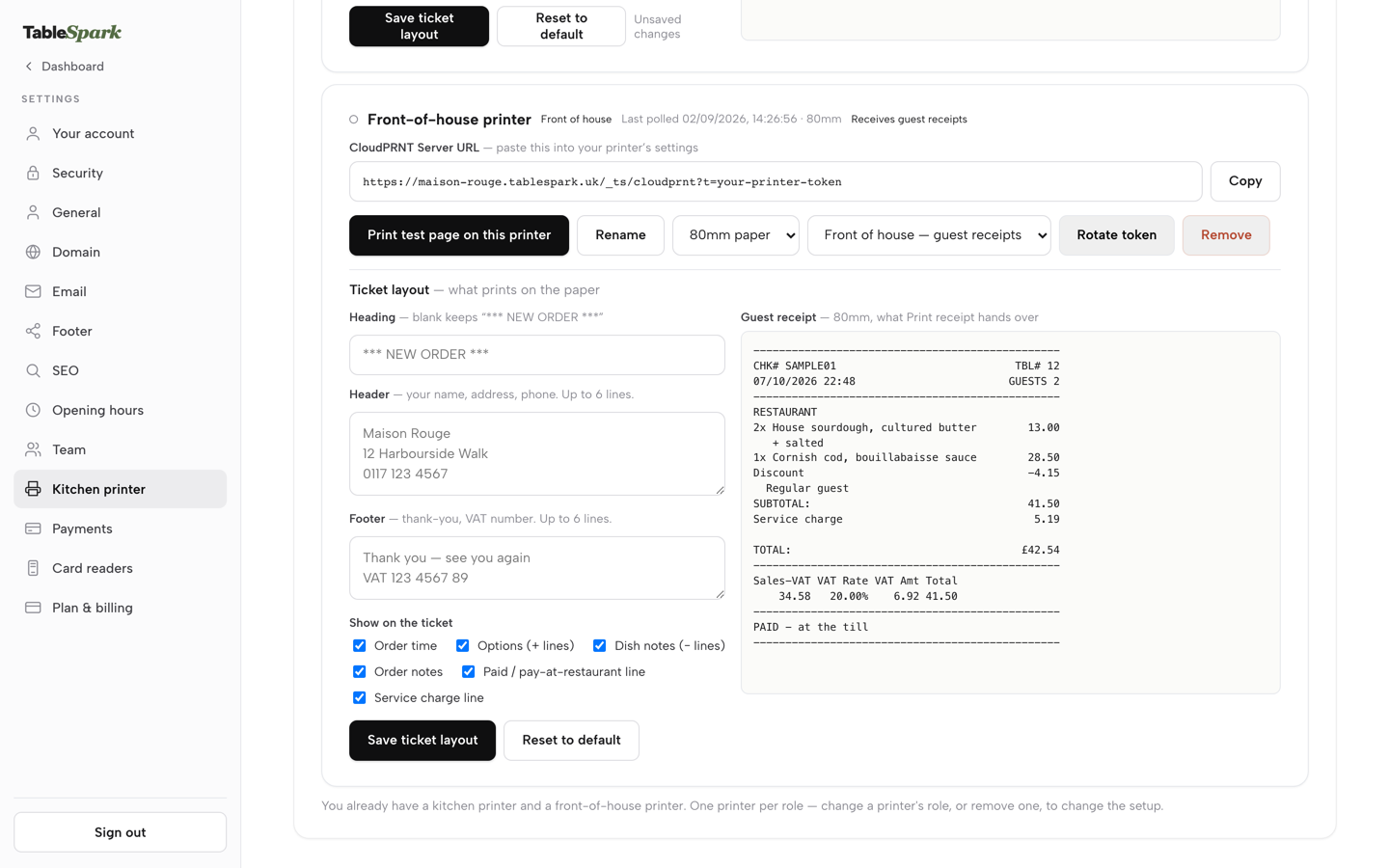Click the Guest receipt preview panel
1389x868 pixels.
tap(1010, 512)
